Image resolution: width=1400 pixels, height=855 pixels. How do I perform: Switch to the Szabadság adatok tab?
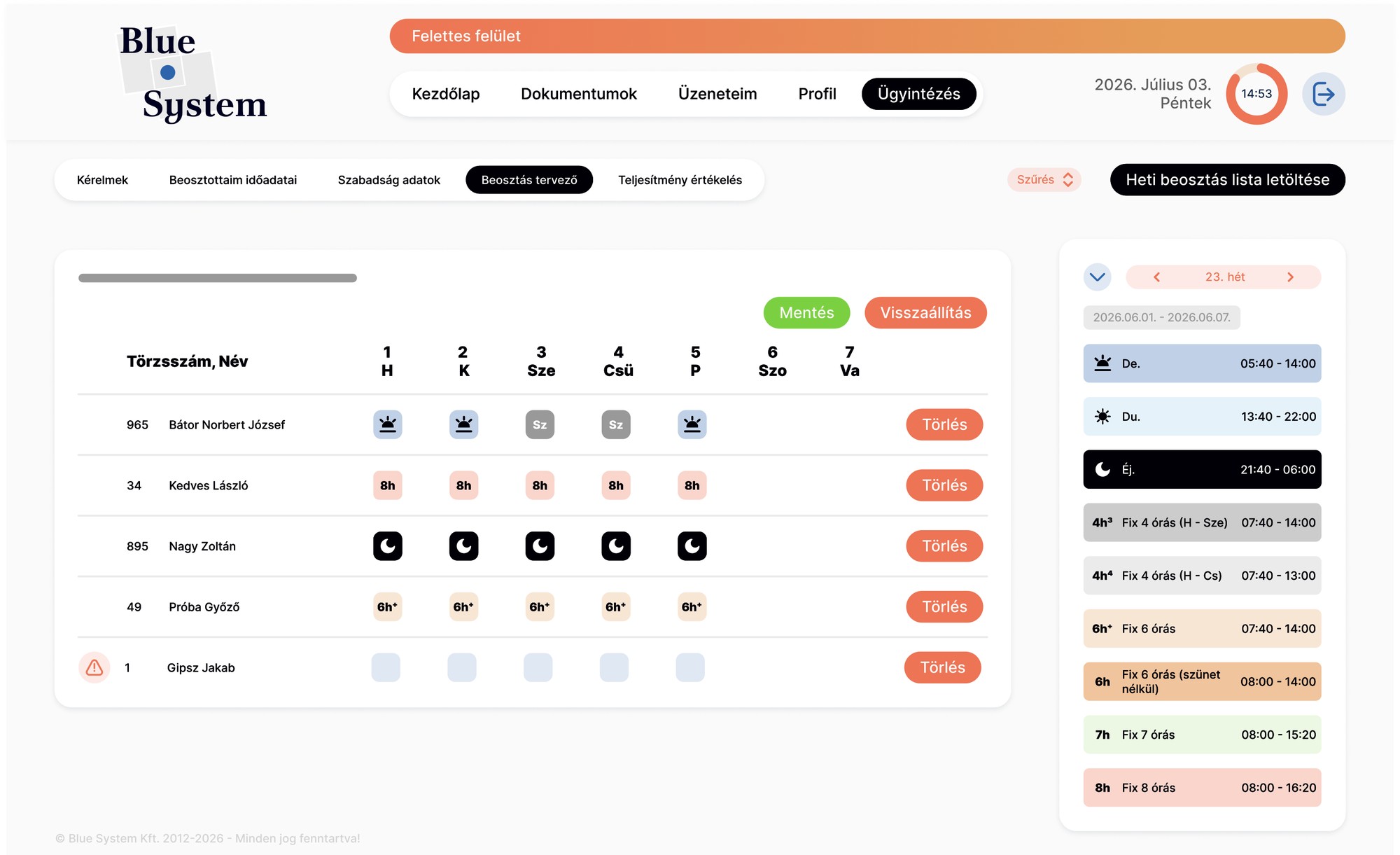pos(389,180)
